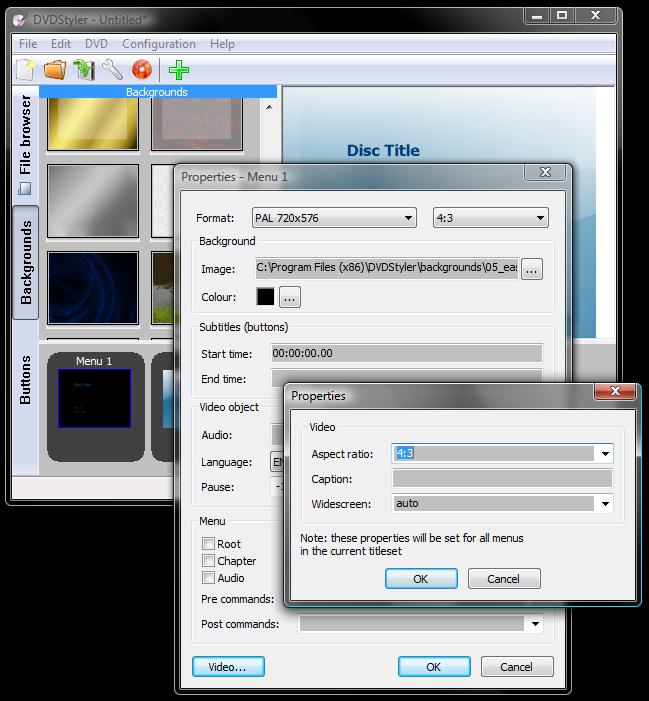Open DVD options via the wrench icon

coord(112,70)
